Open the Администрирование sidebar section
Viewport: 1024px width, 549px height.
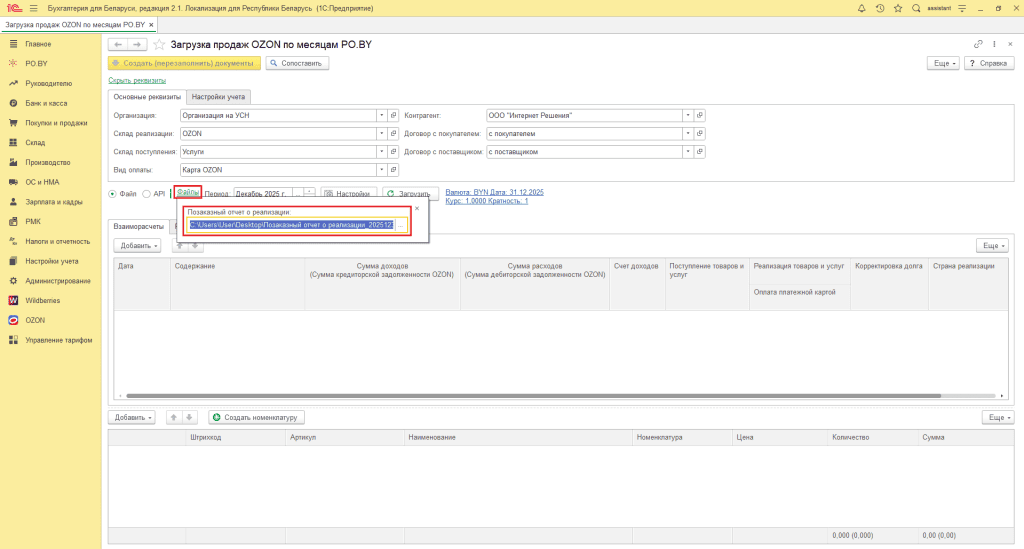click(57, 281)
